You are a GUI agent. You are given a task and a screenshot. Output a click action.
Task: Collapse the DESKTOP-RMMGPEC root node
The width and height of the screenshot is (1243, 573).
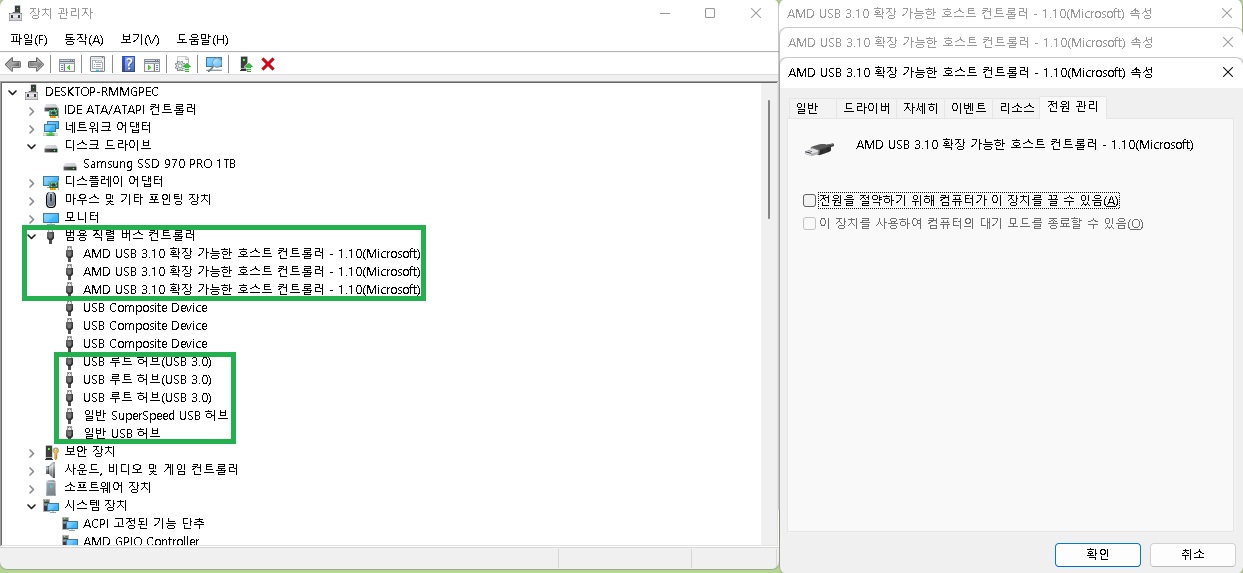(12, 92)
